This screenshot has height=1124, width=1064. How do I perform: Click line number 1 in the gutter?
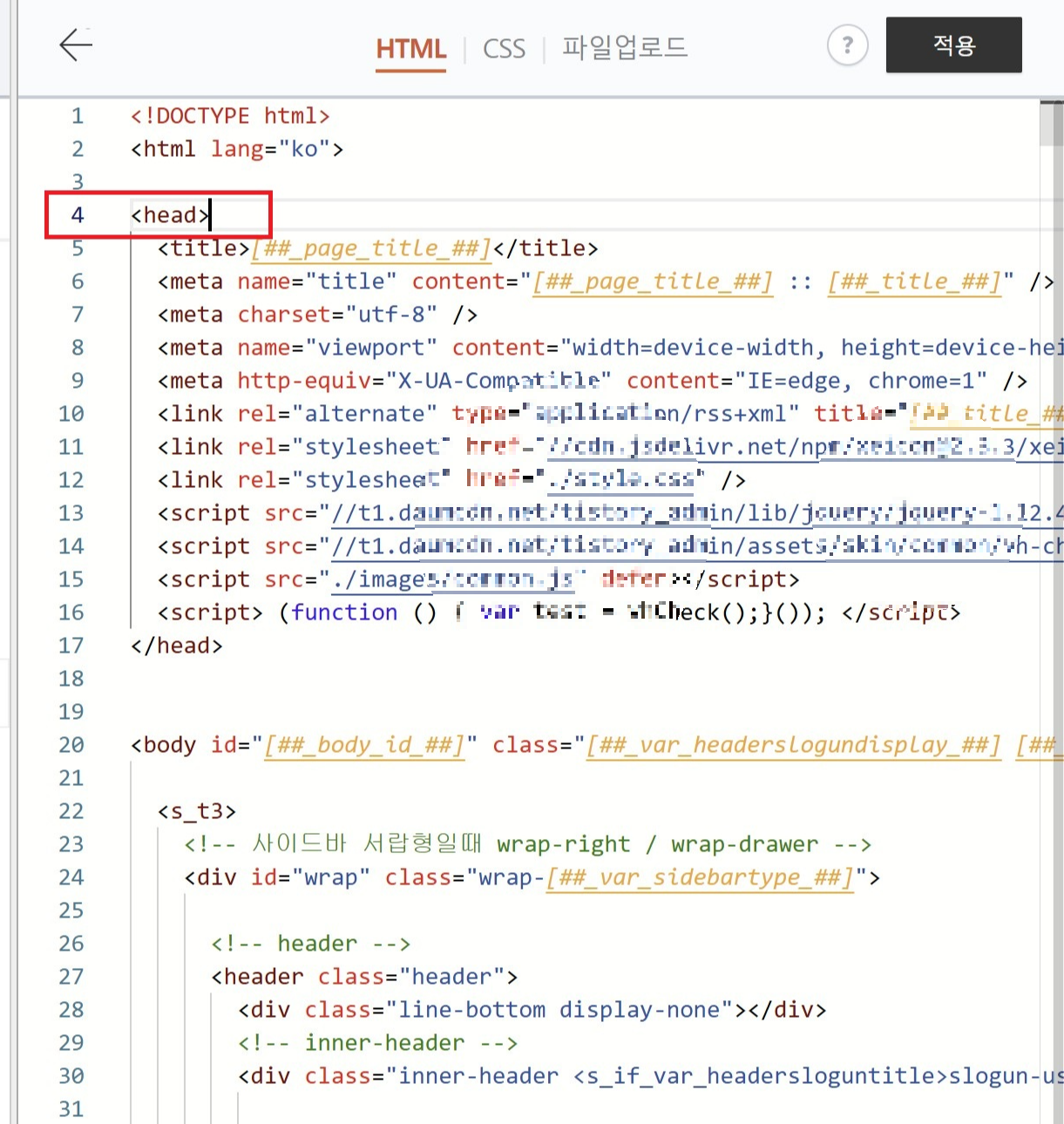coord(78,116)
